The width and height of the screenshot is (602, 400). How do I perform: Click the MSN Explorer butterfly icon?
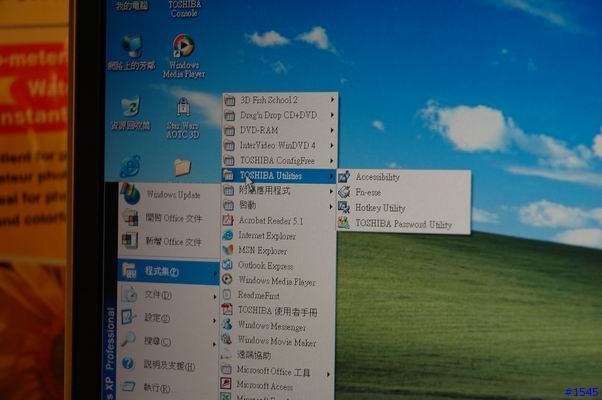point(228,250)
